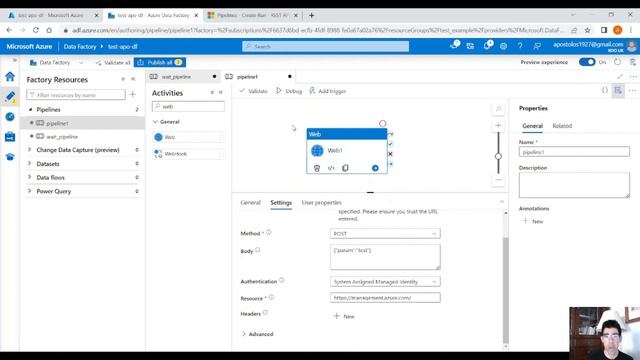Open the Manage toolbox icon in sidebar

(x=10, y=137)
